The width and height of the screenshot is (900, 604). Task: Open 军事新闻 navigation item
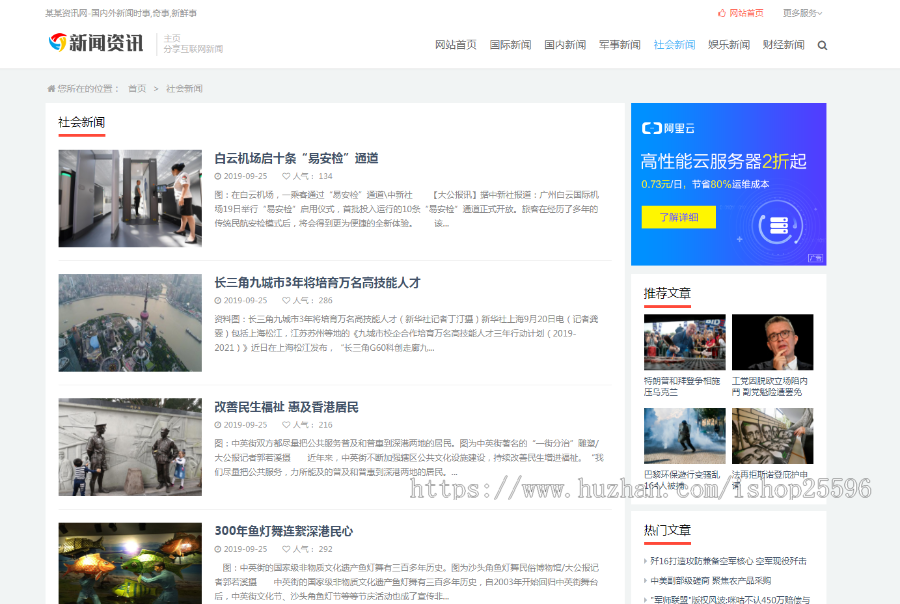619,45
